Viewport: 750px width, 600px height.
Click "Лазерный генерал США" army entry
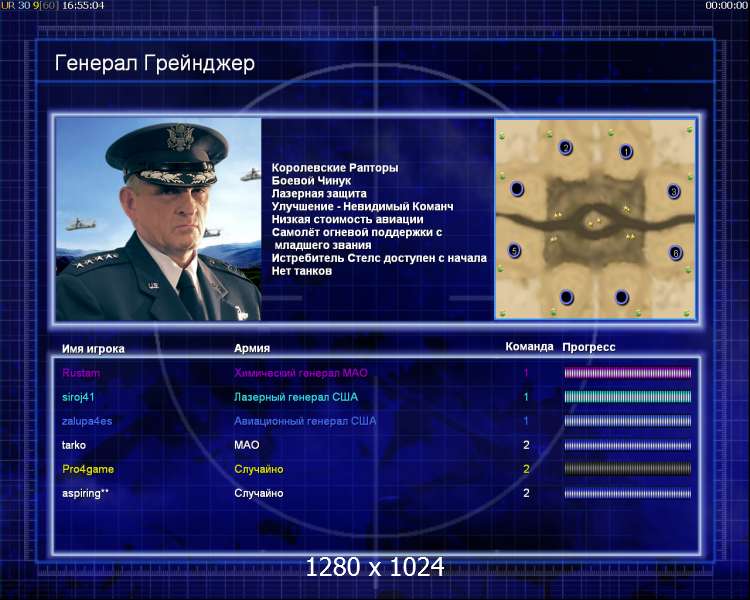click(x=296, y=397)
